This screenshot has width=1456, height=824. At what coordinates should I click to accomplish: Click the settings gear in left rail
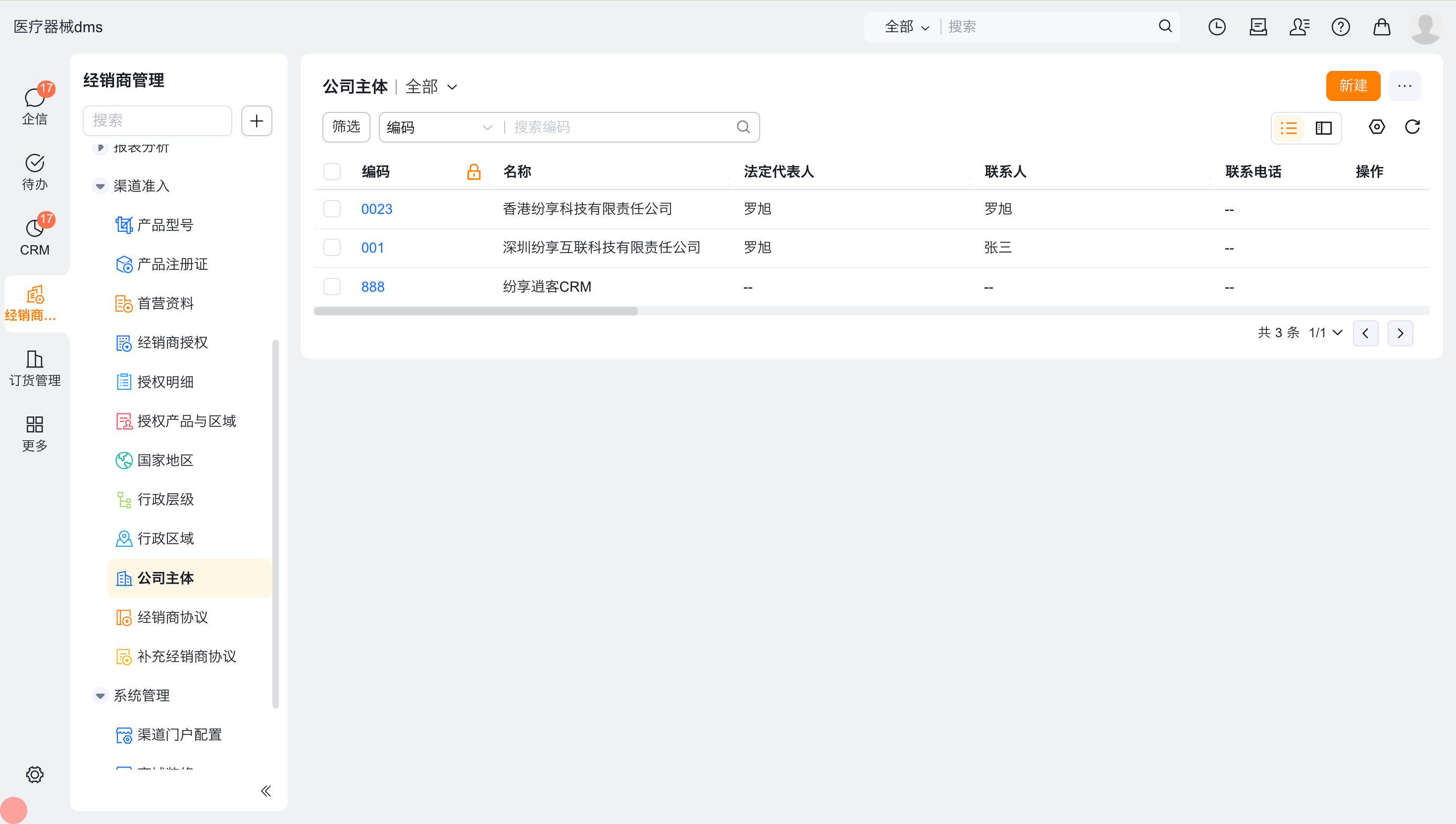tap(35, 773)
